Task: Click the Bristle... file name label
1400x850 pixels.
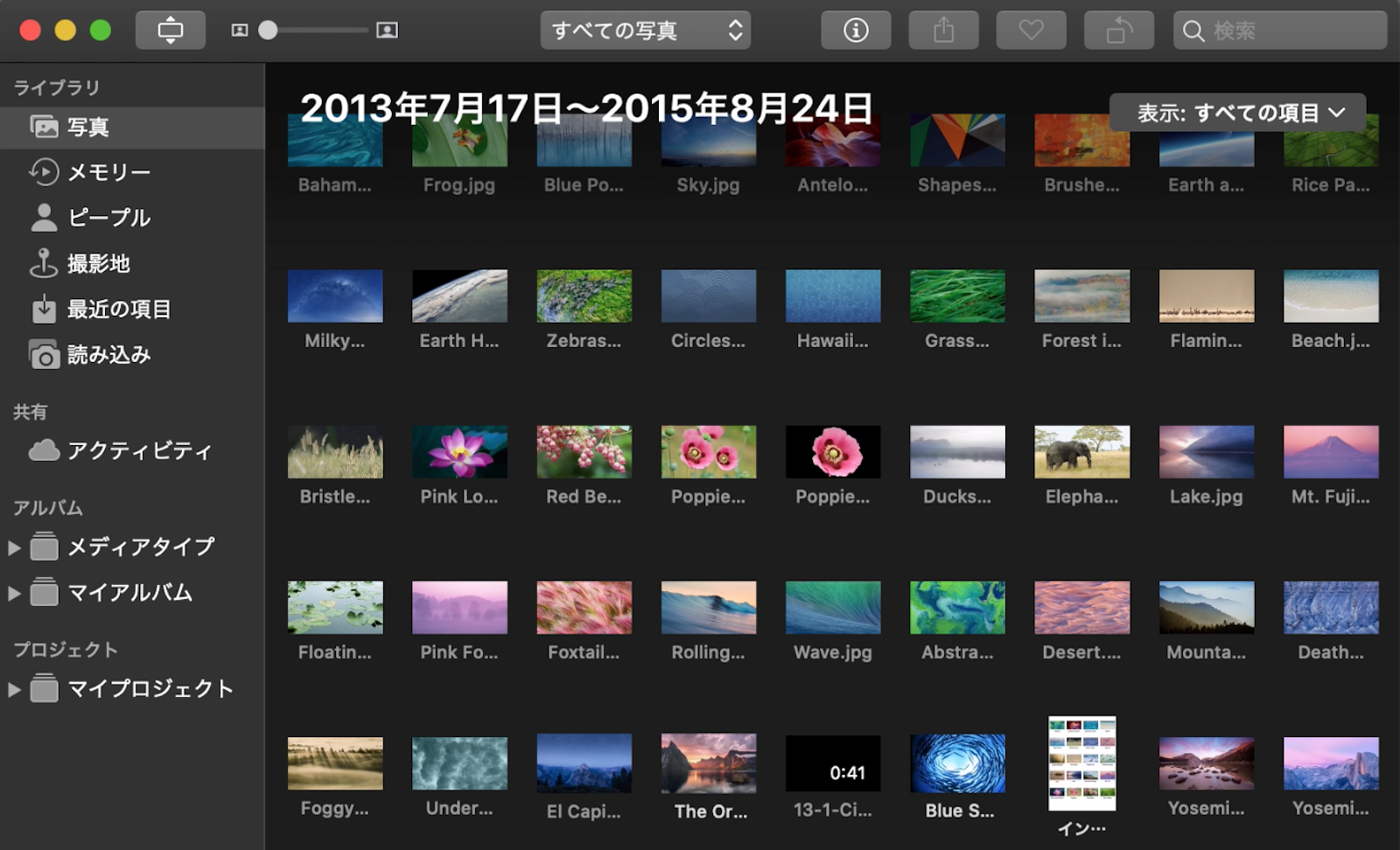Action: click(335, 497)
